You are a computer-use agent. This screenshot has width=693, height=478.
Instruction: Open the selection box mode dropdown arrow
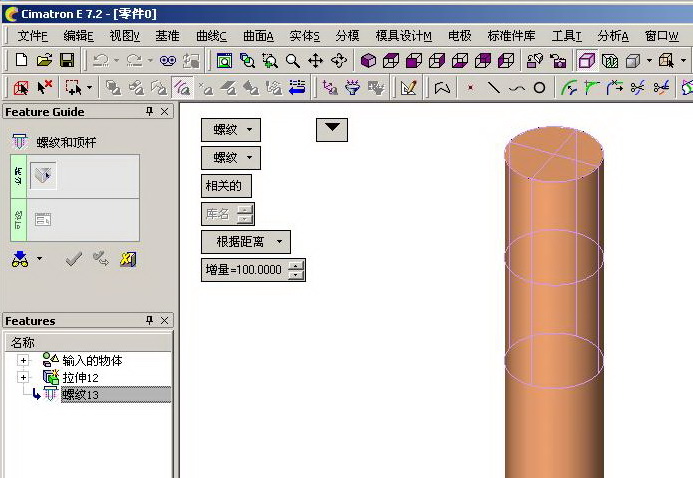[90, 88]
